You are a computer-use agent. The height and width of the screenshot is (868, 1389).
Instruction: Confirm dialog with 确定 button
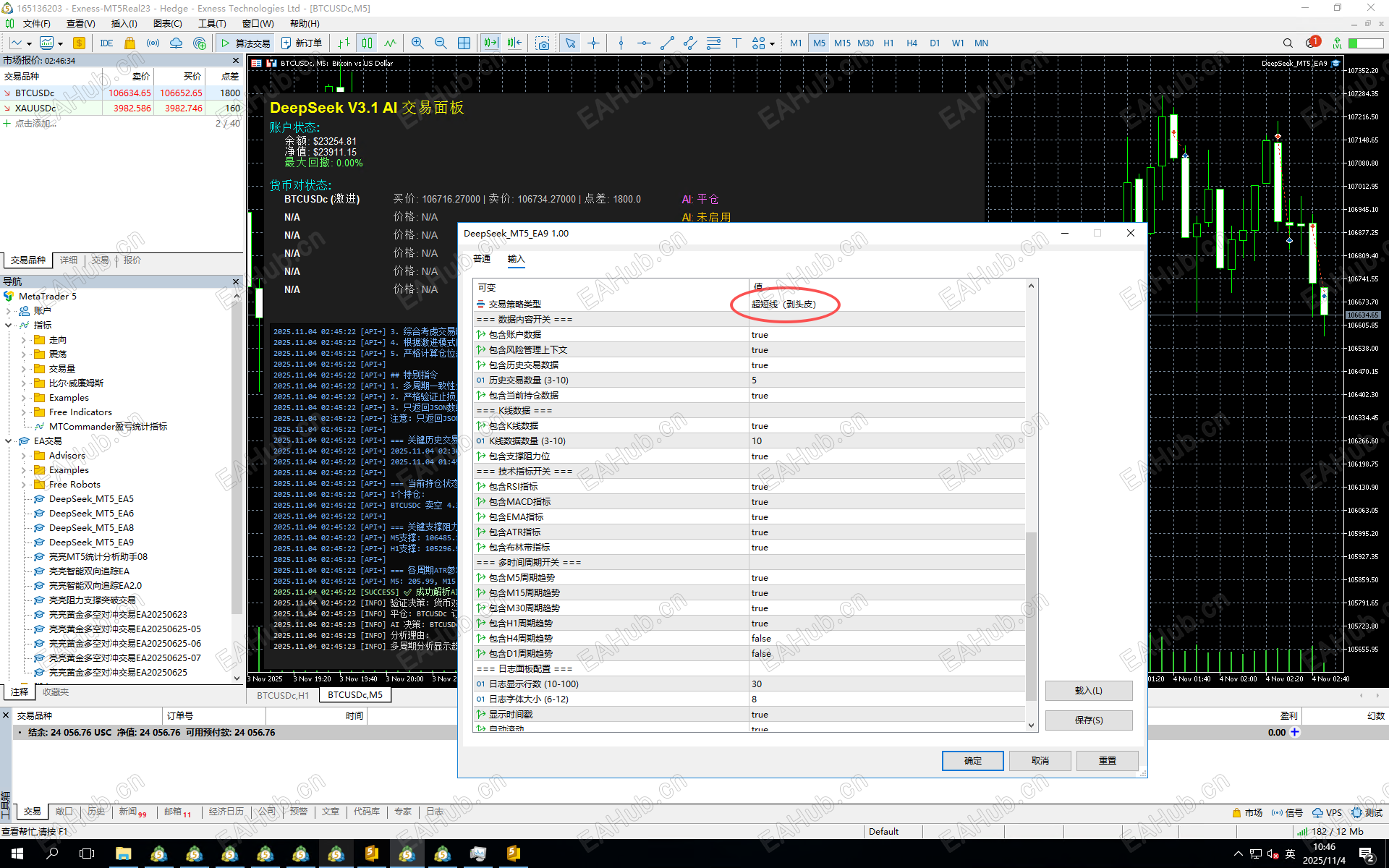973,761
